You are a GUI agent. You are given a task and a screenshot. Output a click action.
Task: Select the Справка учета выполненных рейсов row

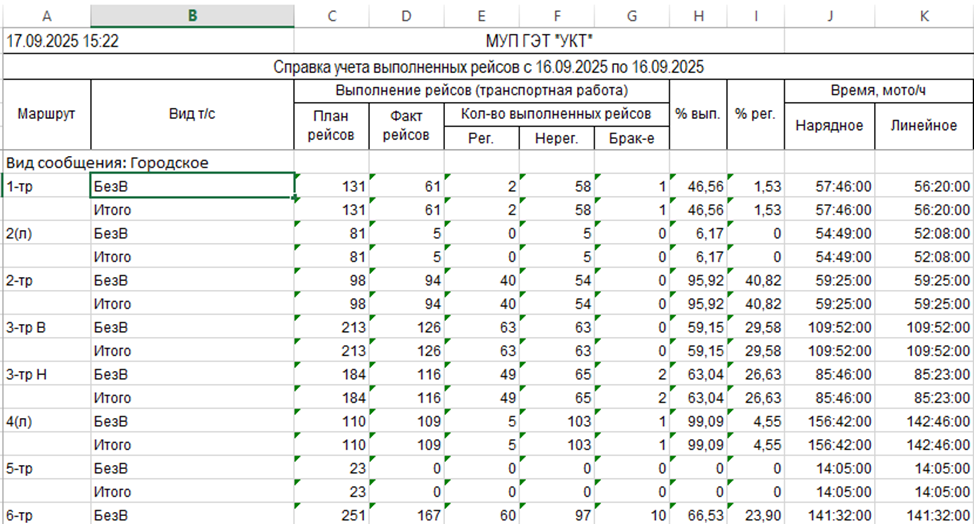[x=489, y=68]
